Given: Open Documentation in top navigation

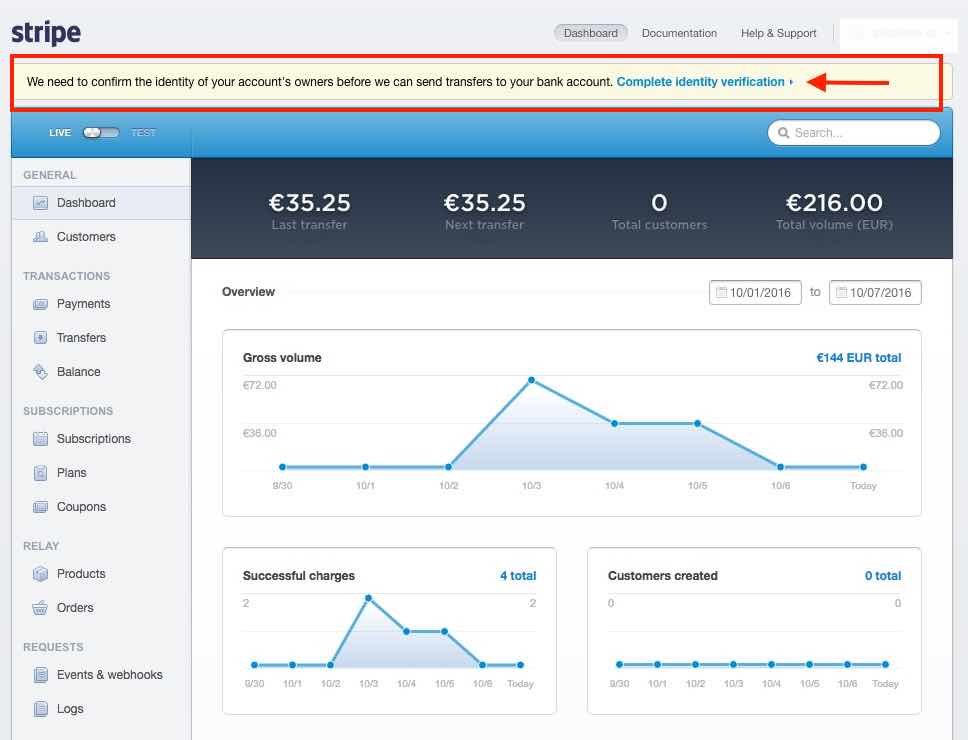Looking at the screenshot, I should click(x=679, y=33).
